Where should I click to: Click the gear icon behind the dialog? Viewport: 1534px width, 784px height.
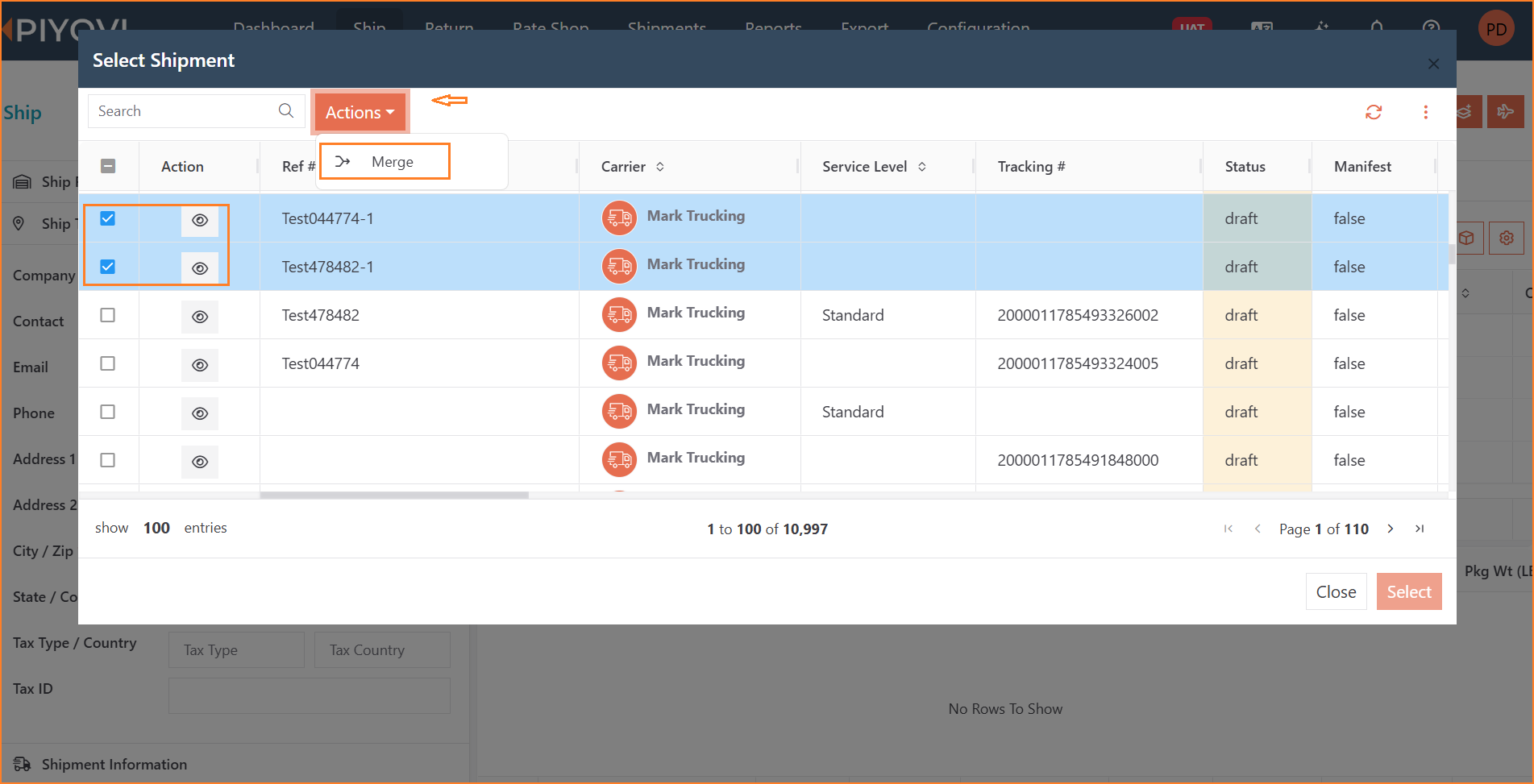click(x=1506, y=238)
